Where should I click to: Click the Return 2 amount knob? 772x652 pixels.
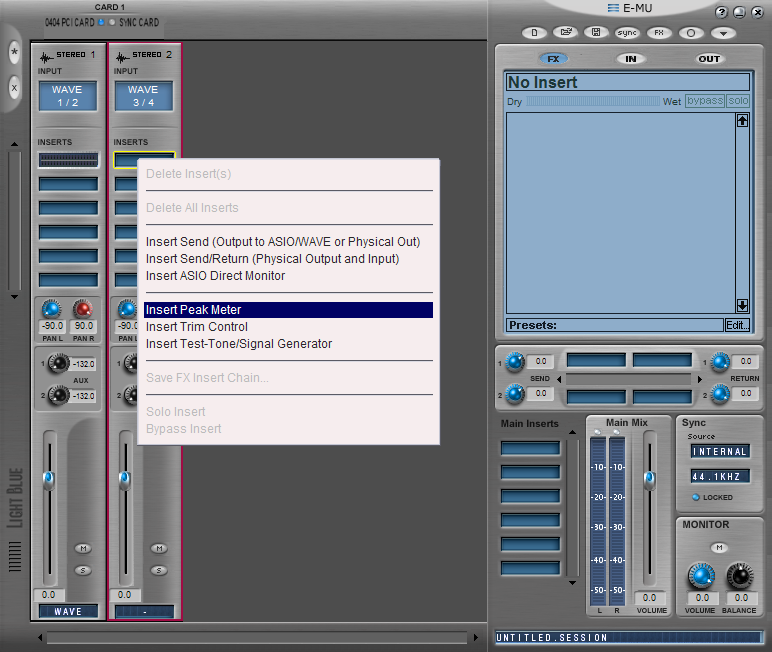point(720,394)
